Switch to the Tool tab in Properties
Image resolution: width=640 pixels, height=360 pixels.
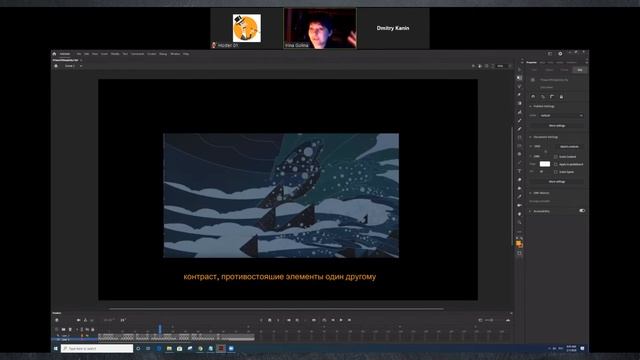click(534, 70)
